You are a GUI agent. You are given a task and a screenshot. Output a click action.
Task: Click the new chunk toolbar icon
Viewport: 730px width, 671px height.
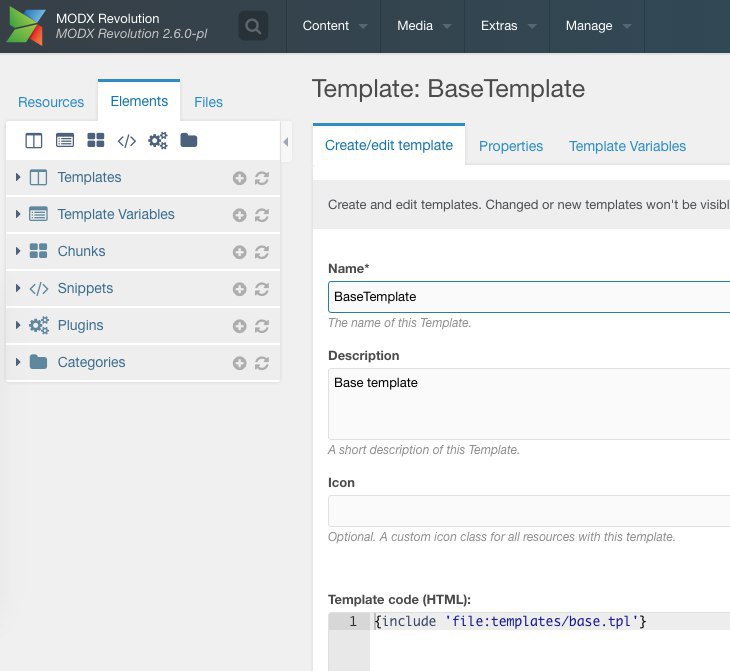click(96, 140)
